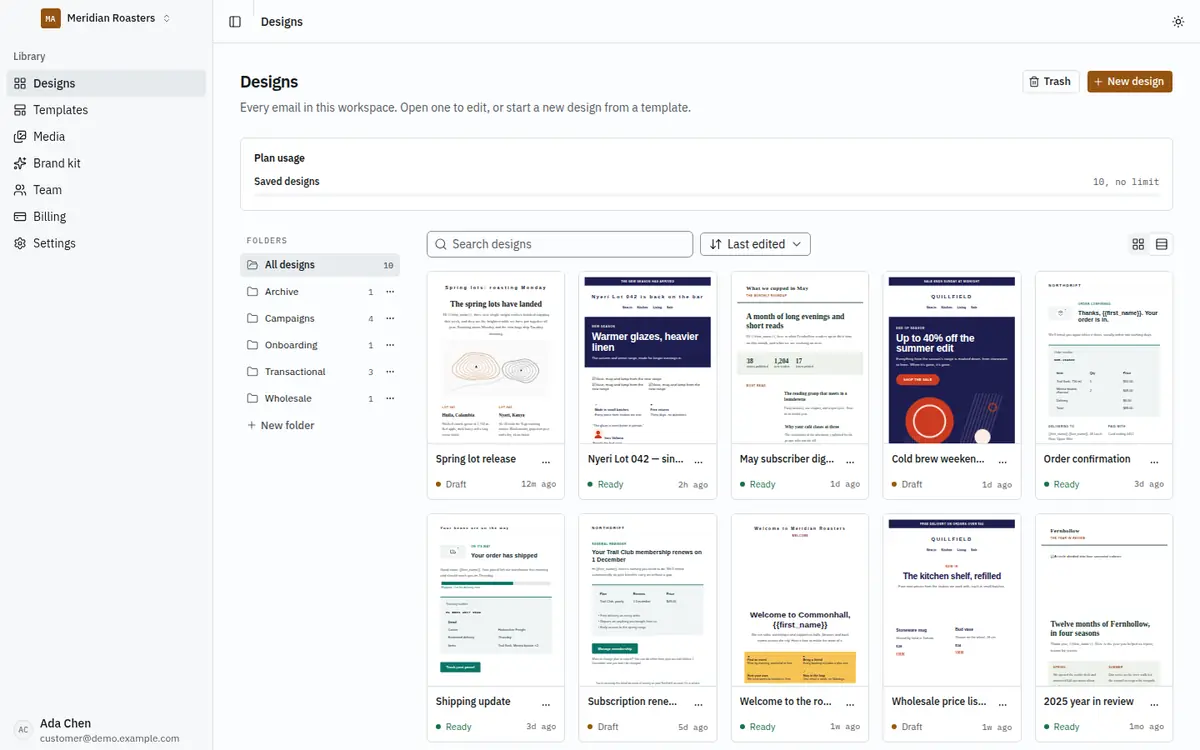This screenshot has height=750, width=1200.
Task: Switch to grid view
Action: [x=1138, y=244]
